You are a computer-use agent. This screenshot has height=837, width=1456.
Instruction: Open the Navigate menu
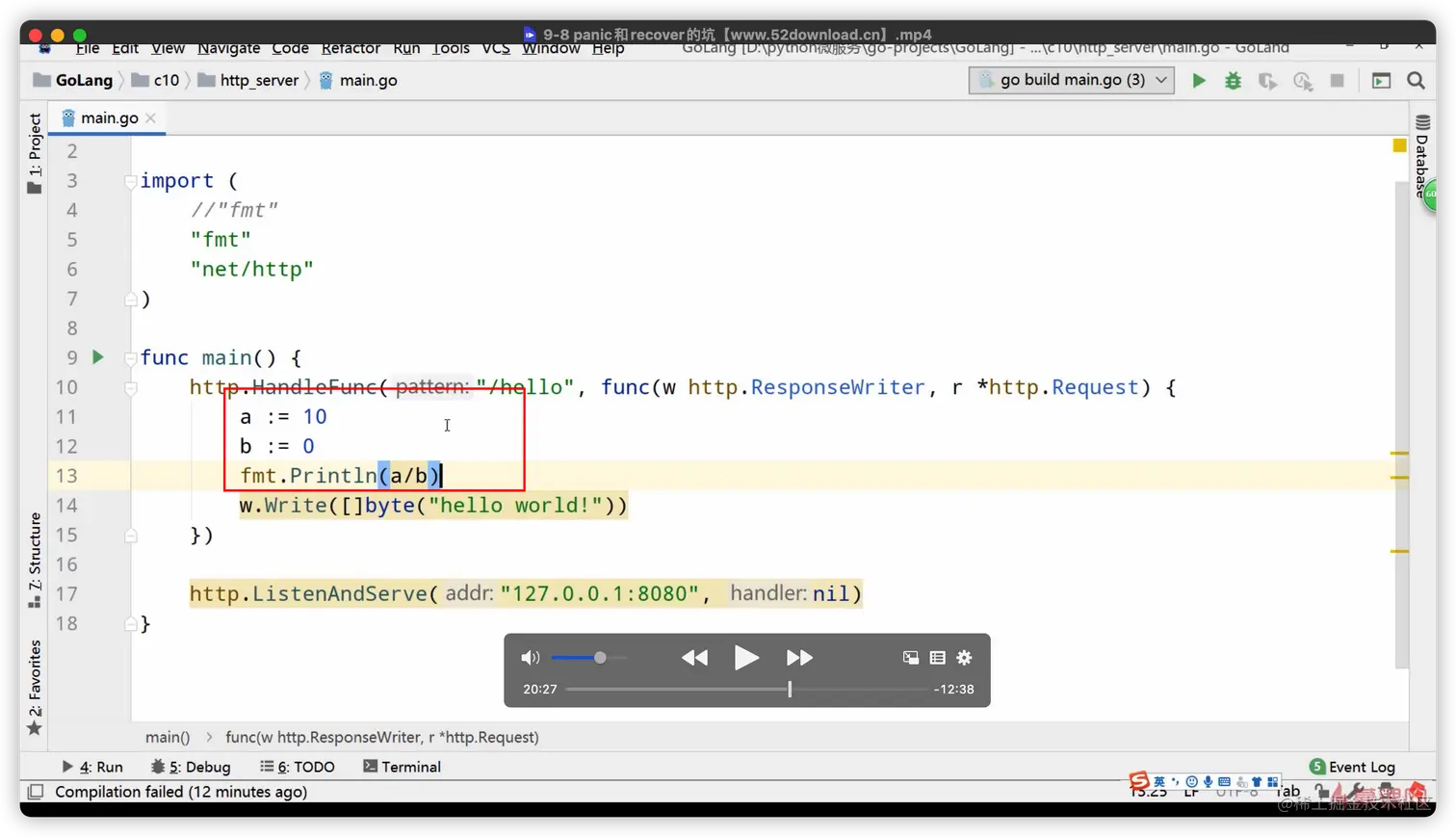pos(229,48)
